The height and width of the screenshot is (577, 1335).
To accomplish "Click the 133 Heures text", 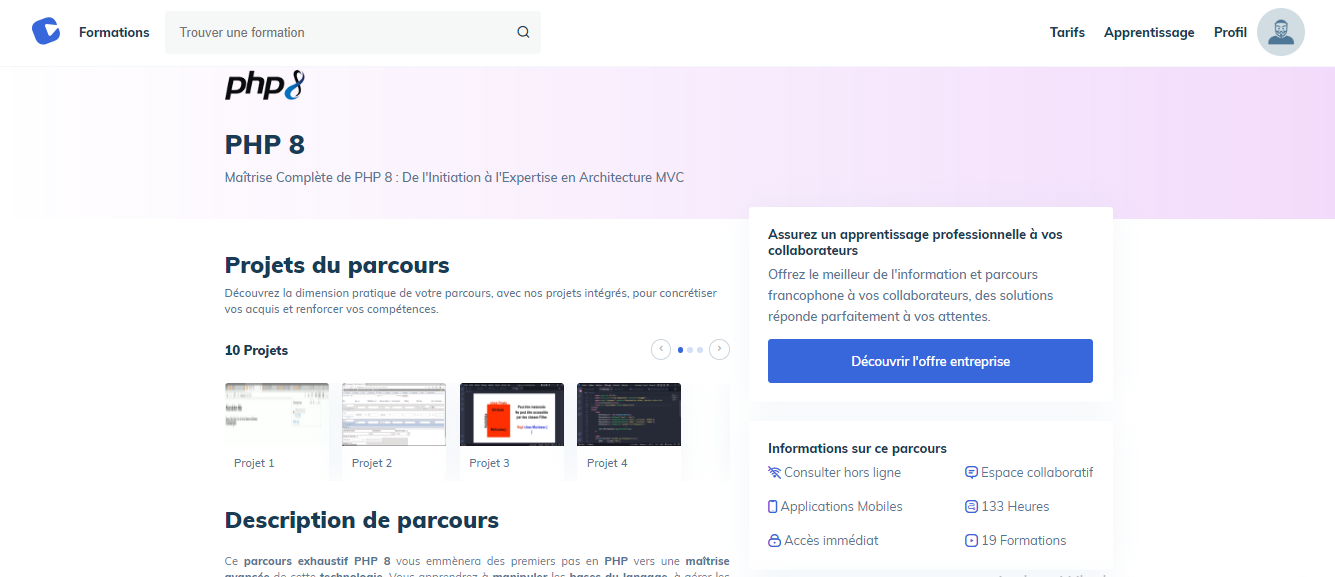I will tap(1015, 507).
